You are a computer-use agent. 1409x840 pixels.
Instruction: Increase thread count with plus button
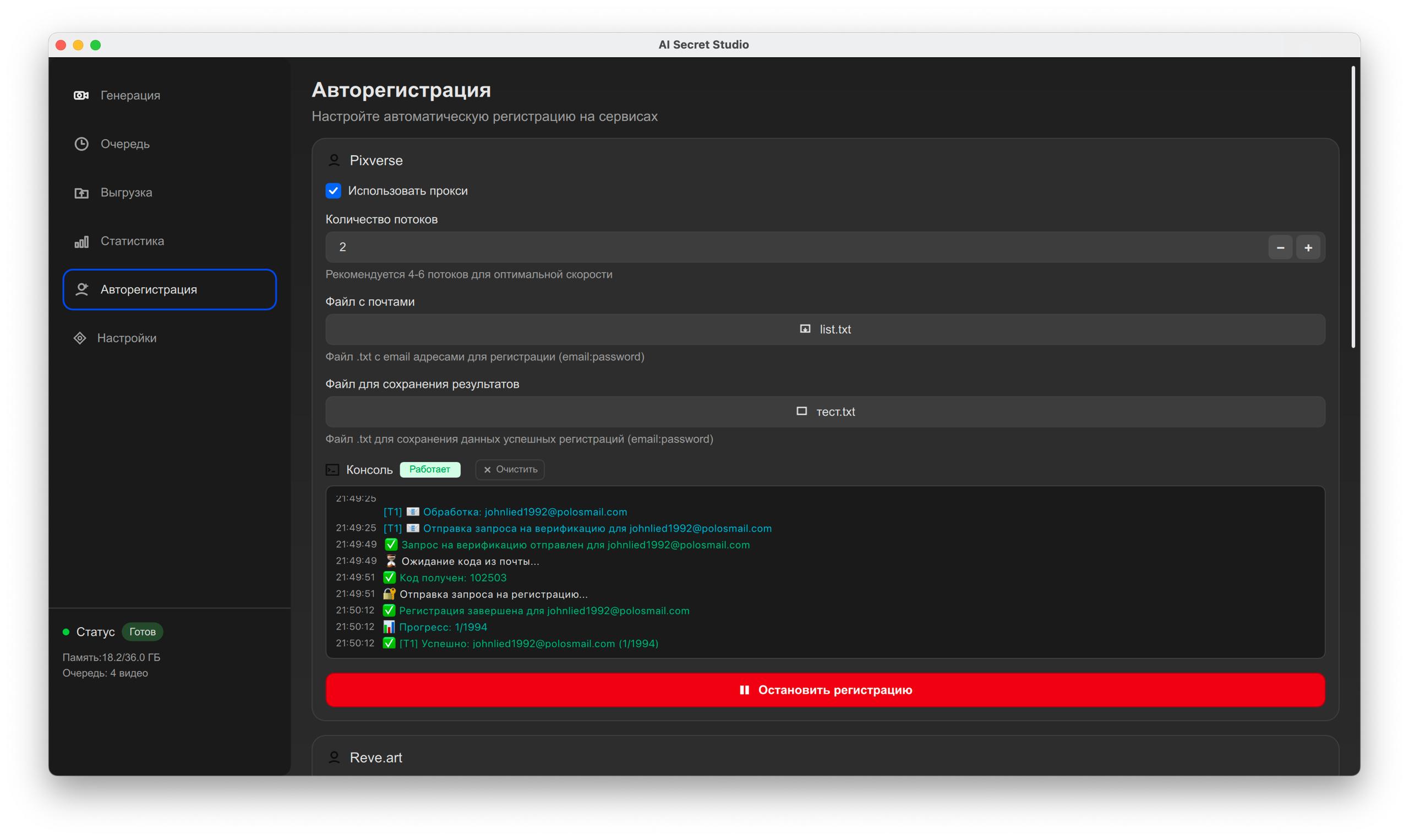[1308, 248]
